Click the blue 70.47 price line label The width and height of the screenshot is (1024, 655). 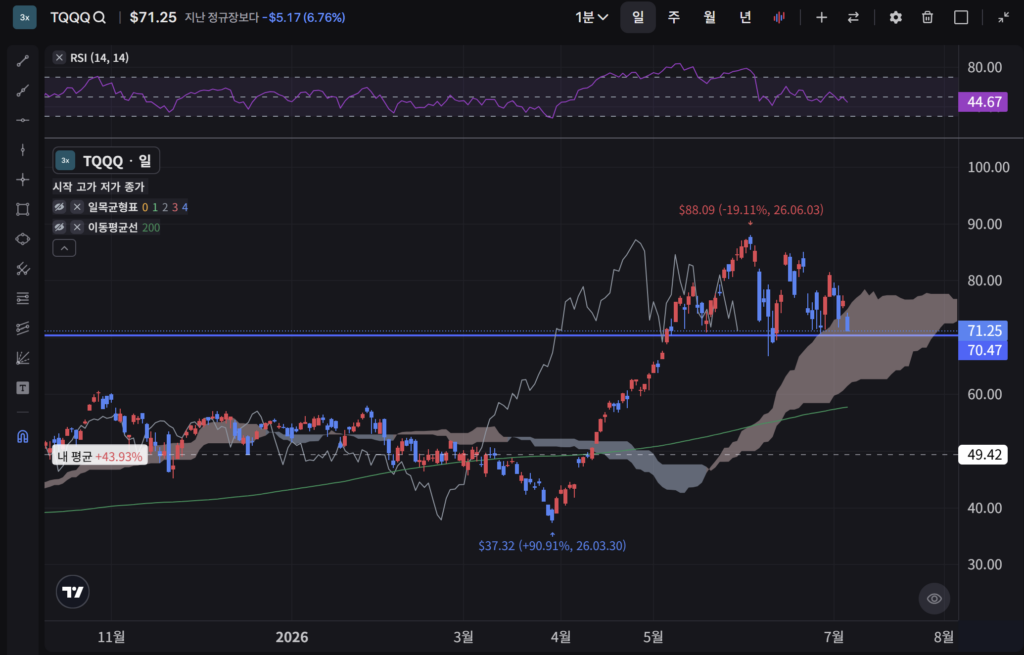tap(984, 350)
